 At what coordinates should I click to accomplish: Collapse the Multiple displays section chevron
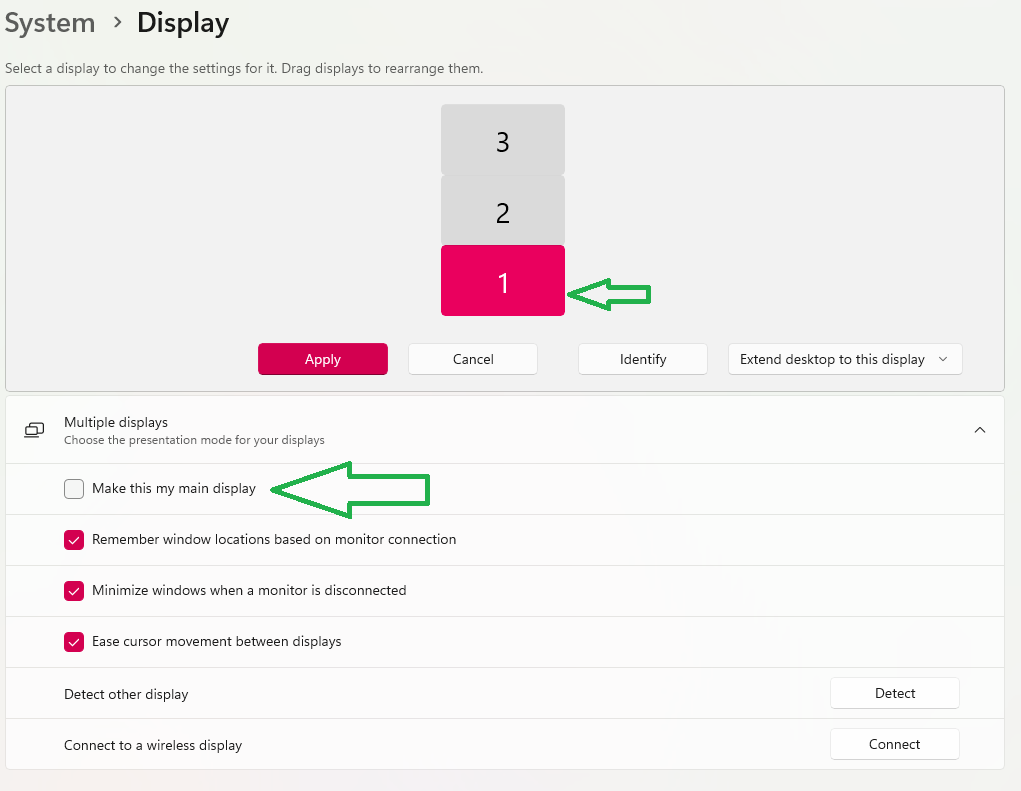click(x=979, y=430)
